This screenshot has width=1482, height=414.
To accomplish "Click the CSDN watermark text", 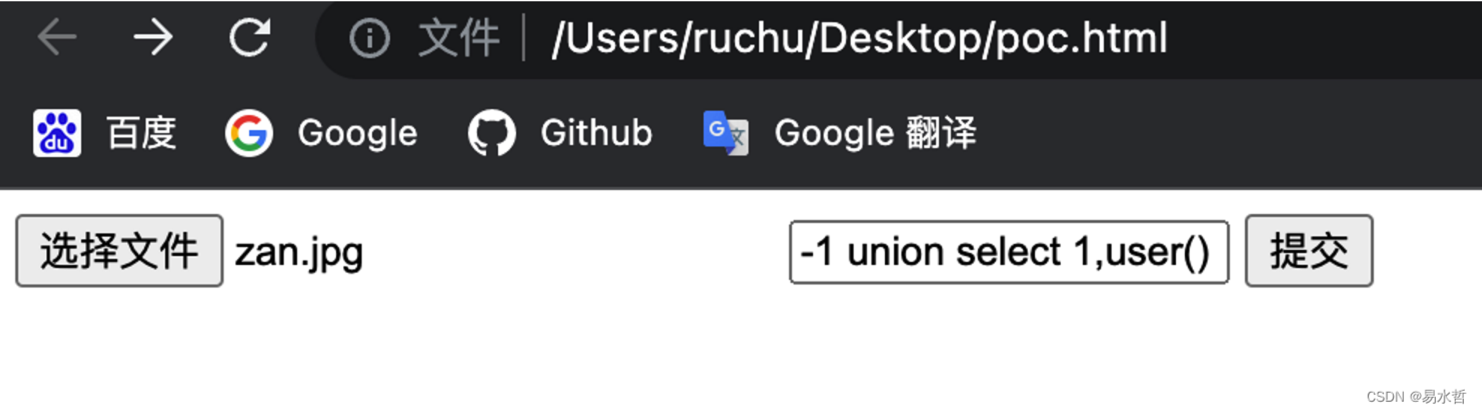I will [1415, 397].
